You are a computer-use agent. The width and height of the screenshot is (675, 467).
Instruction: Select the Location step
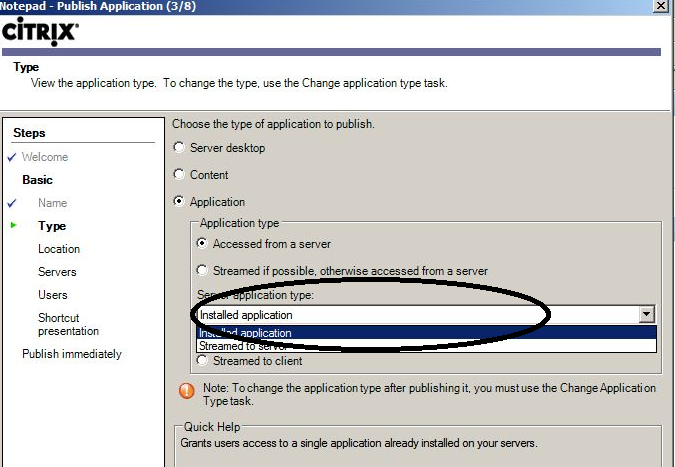tap(59, 249)
